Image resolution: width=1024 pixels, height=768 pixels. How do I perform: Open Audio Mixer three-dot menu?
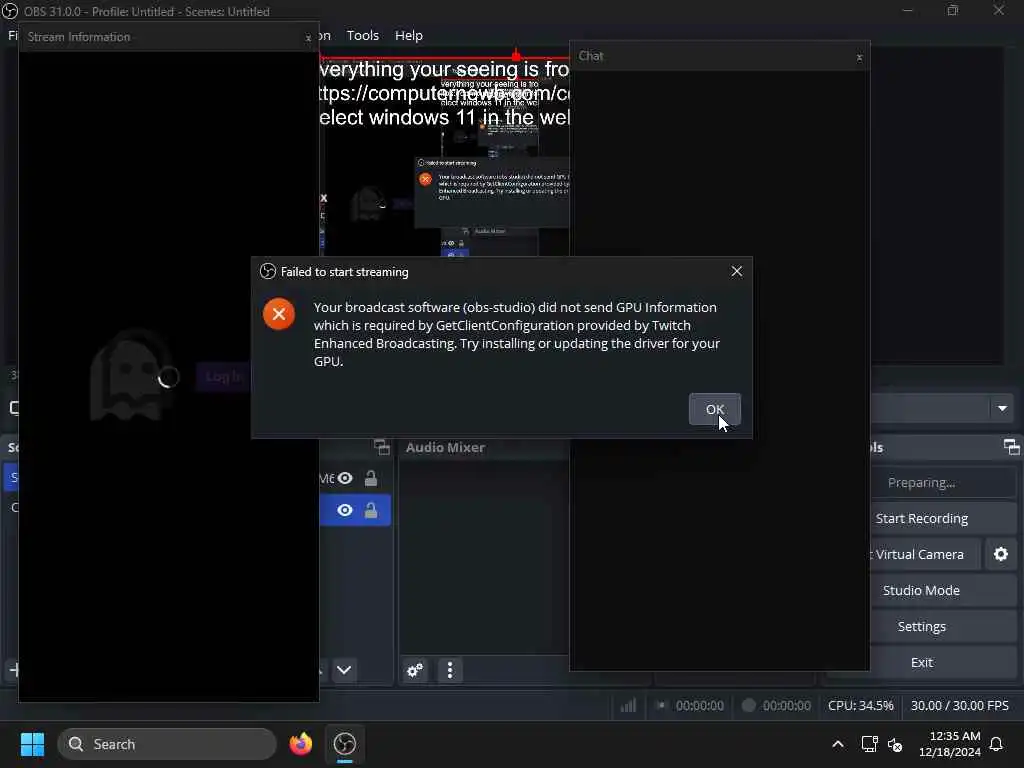click(x=449, y=670)
